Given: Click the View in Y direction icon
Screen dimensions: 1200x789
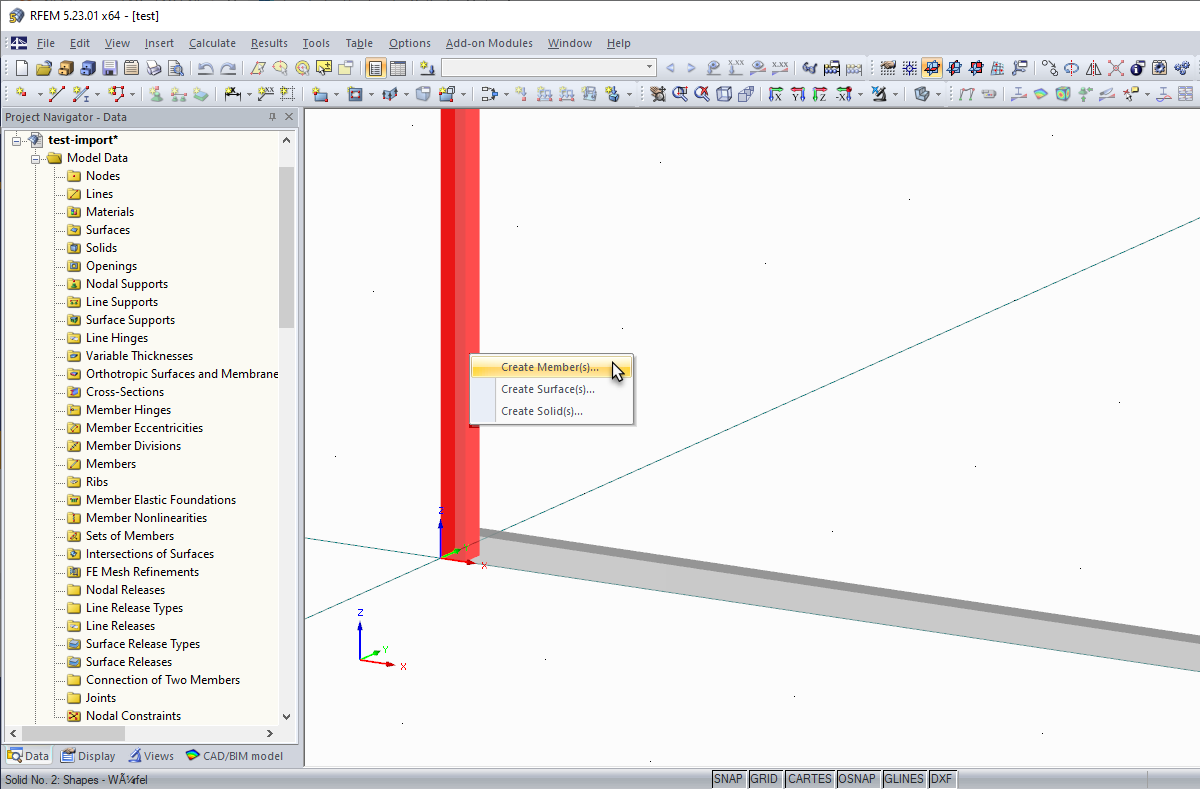Looking at the screenshot, I should 797,93.
